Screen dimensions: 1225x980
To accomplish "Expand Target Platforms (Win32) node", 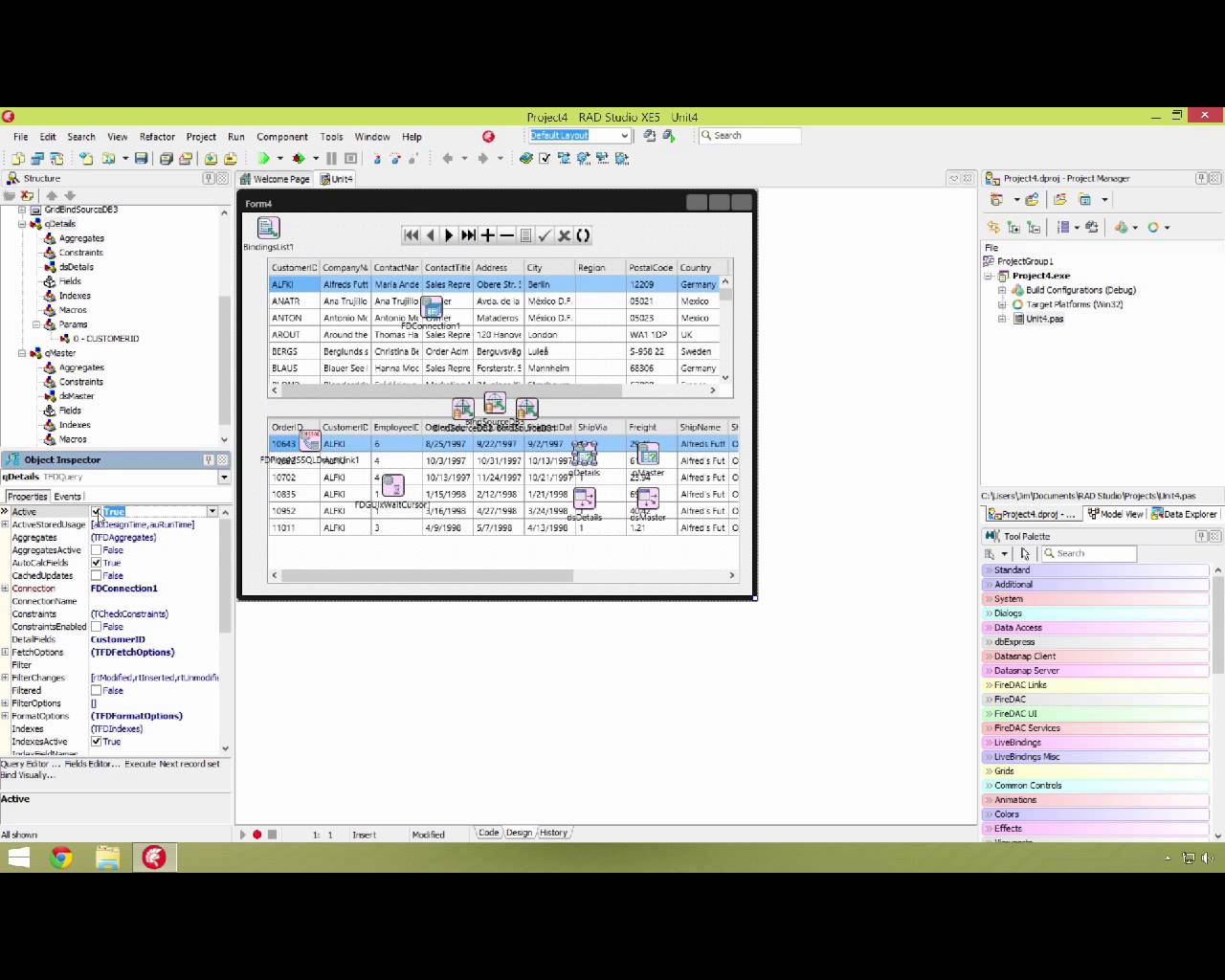I will click(1002, 304).
